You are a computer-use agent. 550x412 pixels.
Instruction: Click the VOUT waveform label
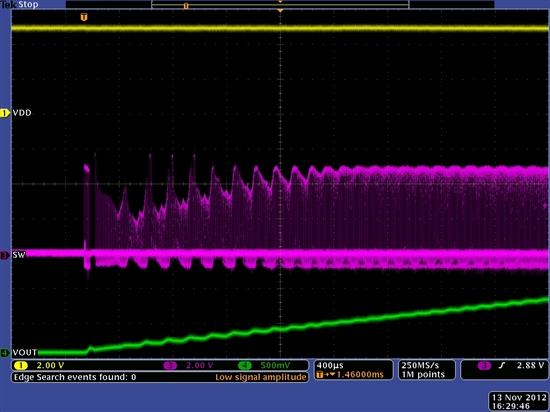(25, 352)
